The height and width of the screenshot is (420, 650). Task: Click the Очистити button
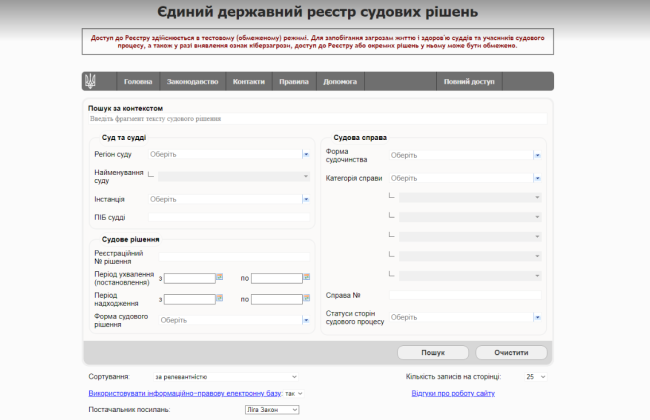pyautogui.click(x=511, y=352)
